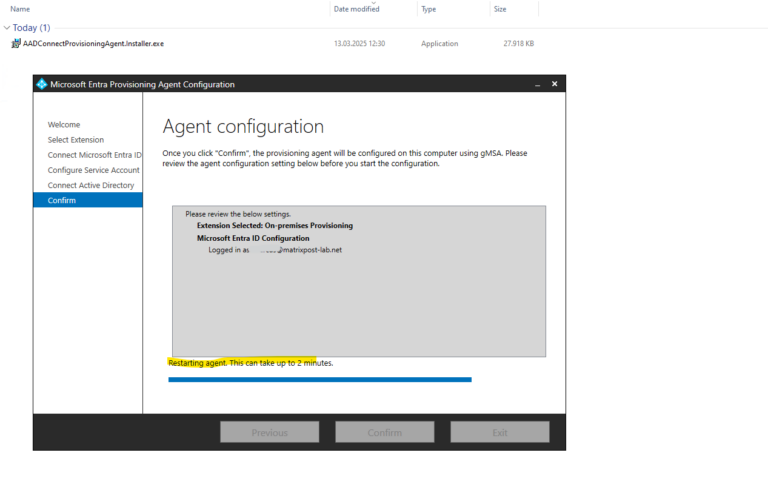Screen dimensions: 768x484
Task: Click the Previous button
Action: 269,432
